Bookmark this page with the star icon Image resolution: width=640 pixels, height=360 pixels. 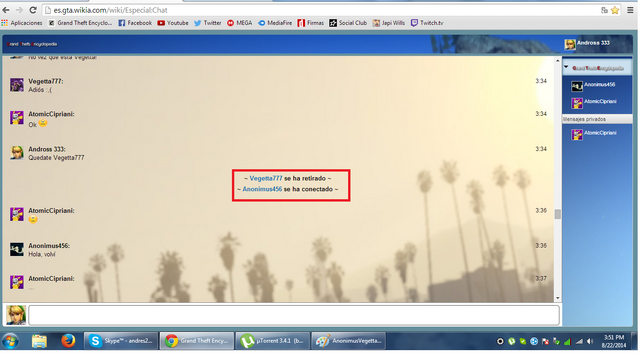[615, 10]
